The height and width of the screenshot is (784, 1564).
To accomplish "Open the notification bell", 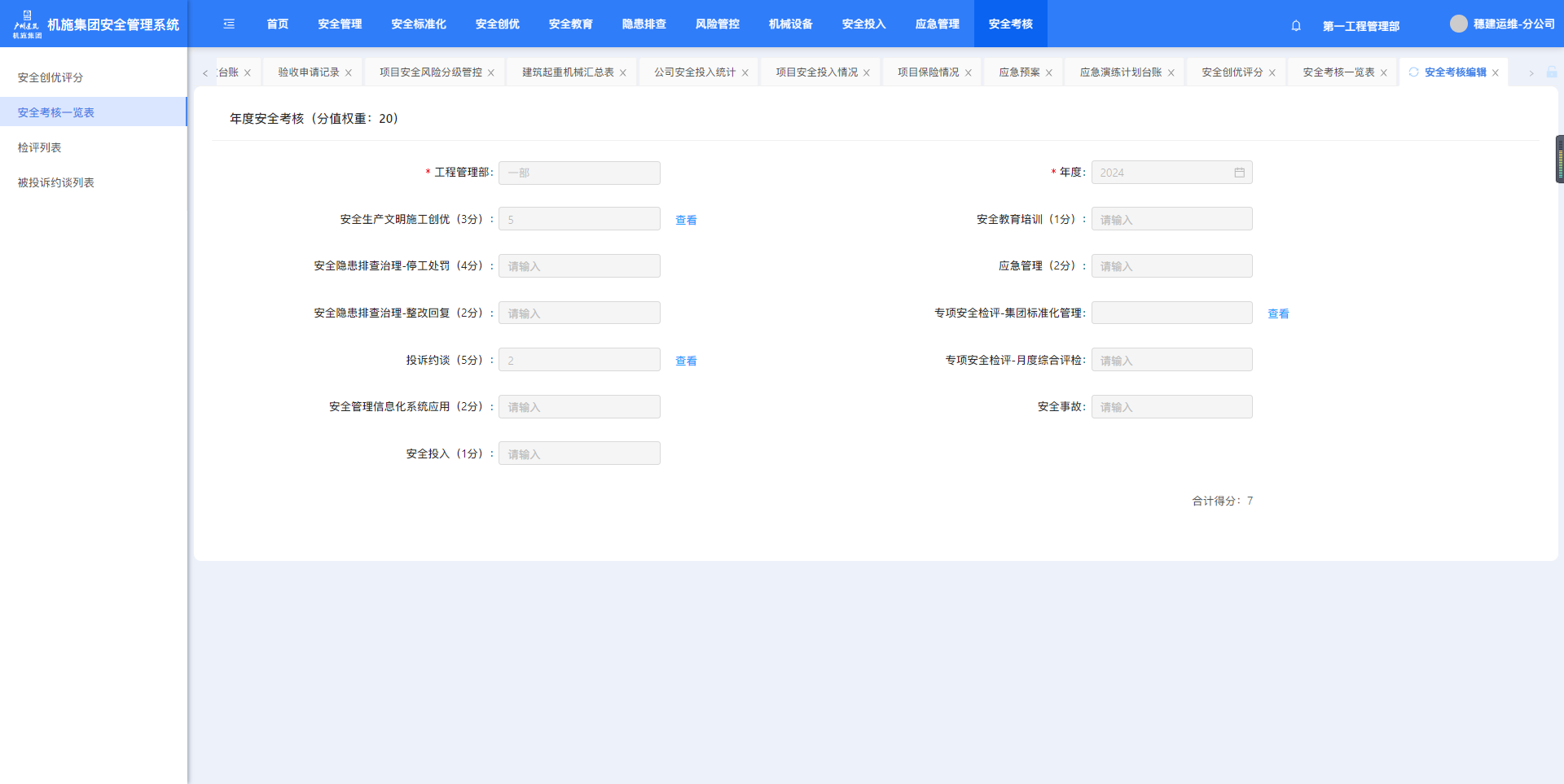I will coord(1296,25).
